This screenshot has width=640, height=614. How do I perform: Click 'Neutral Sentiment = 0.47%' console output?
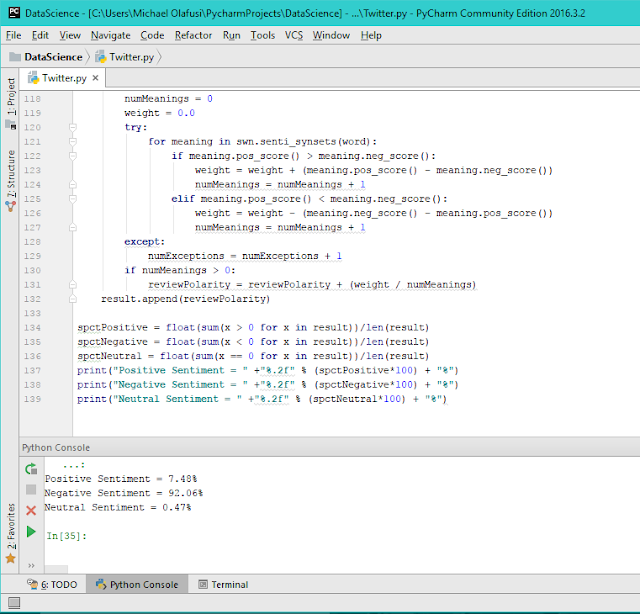pos(118,507)
